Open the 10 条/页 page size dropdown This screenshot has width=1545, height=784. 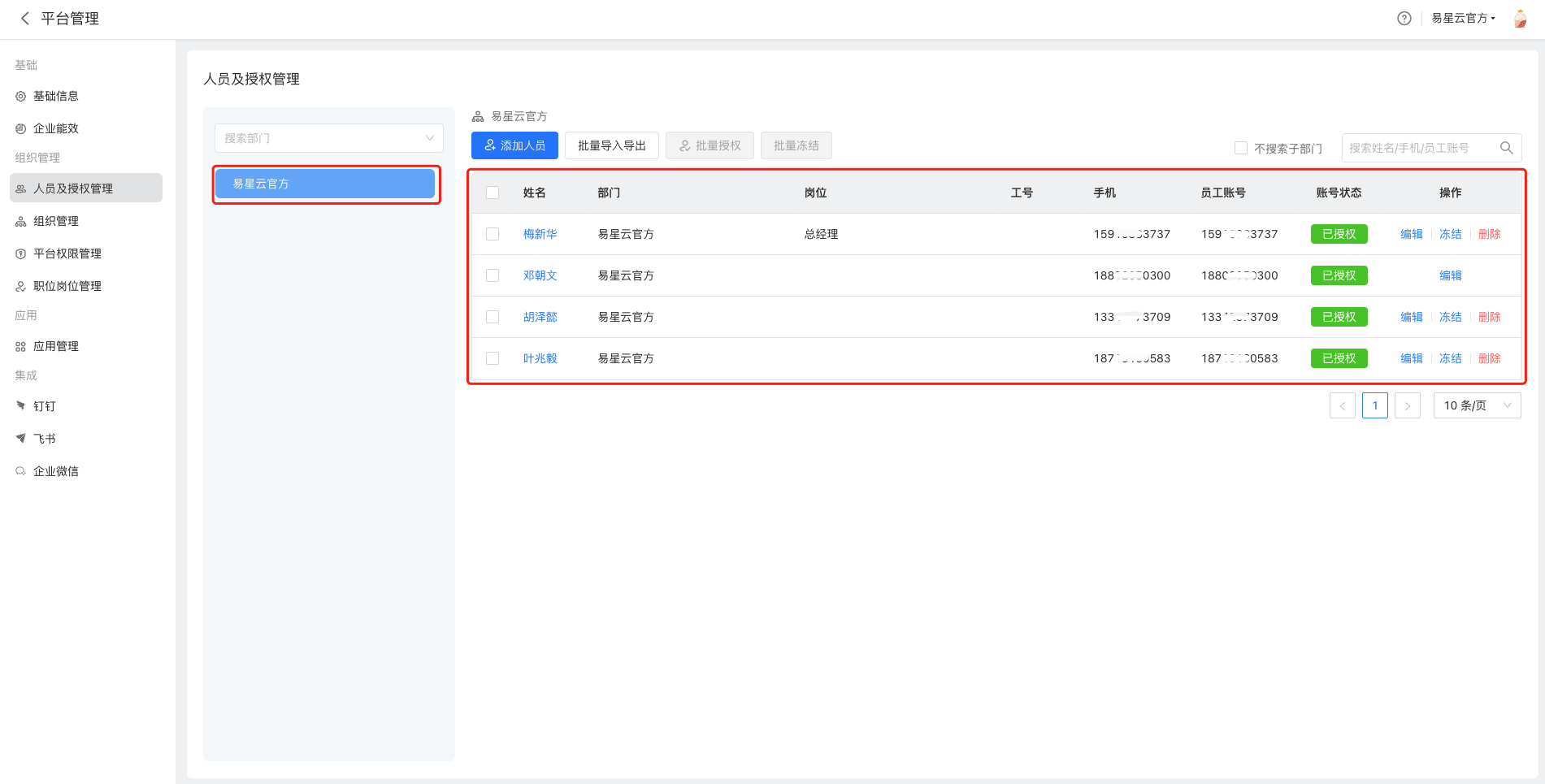tap(1478, 405)
